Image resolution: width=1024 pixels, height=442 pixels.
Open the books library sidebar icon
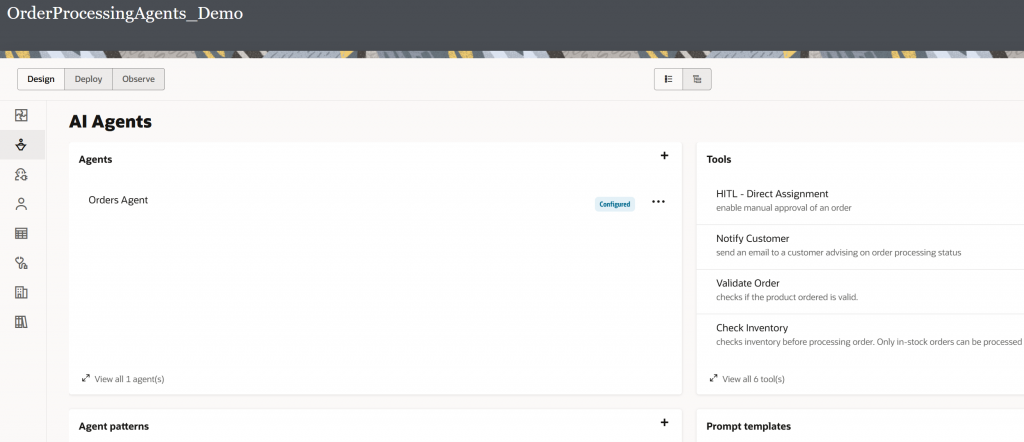pyautogui.click(x=21, y=322)
